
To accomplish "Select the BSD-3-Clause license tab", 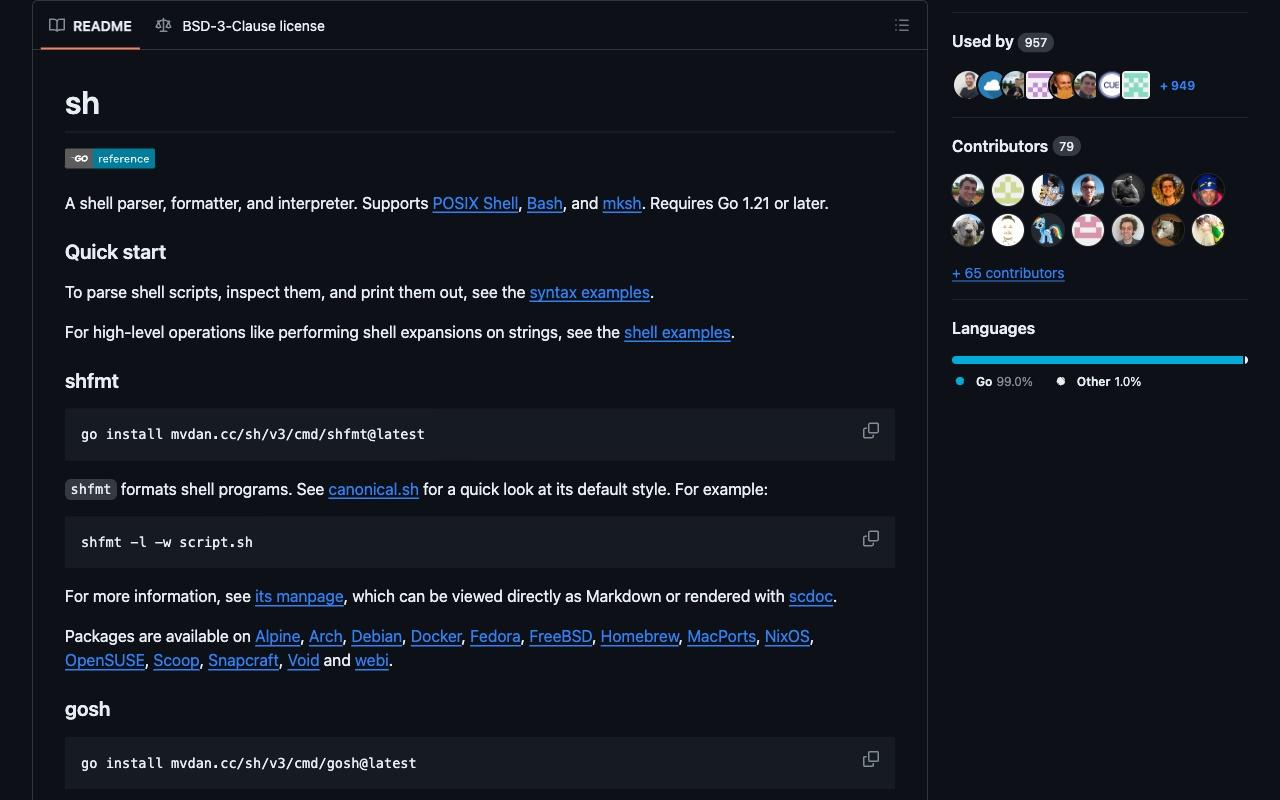I will click(240, 26).
